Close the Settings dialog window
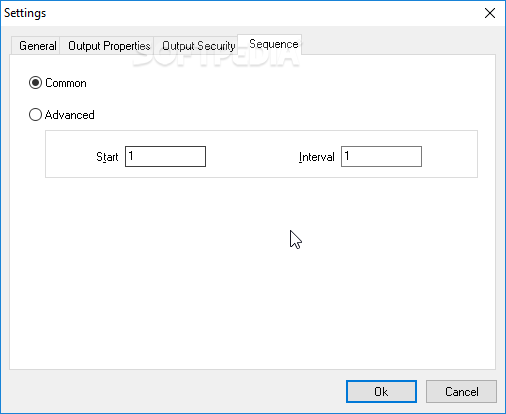 (490, 13)
